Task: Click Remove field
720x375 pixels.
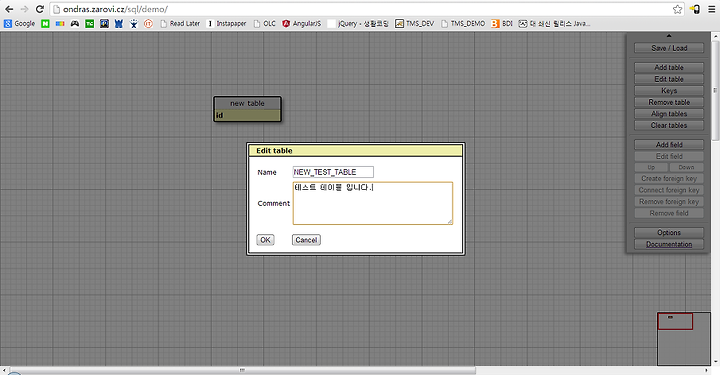Action: 669,213
